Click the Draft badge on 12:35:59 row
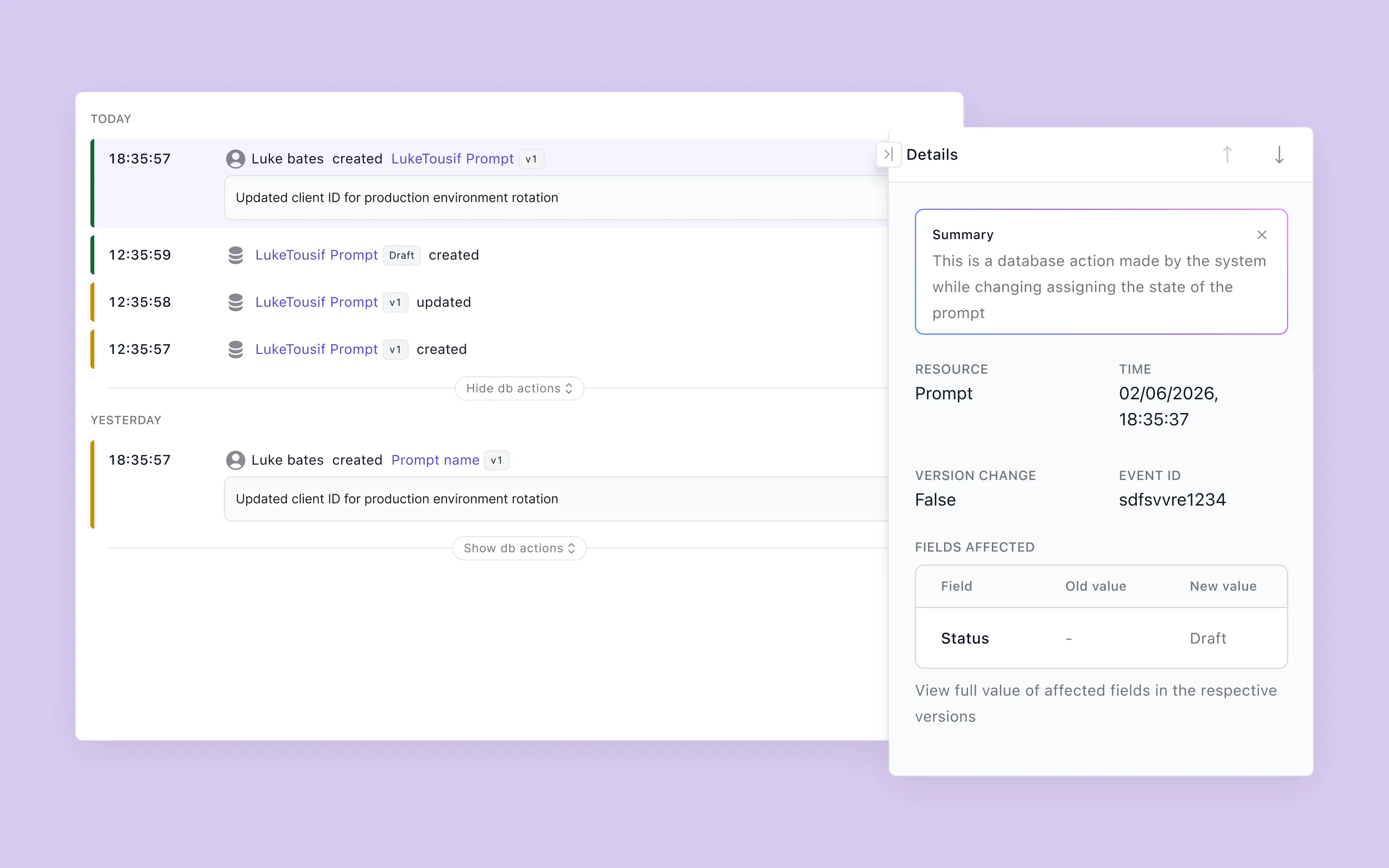Screen dimensions: 1389x868 (x=401, y=256)
